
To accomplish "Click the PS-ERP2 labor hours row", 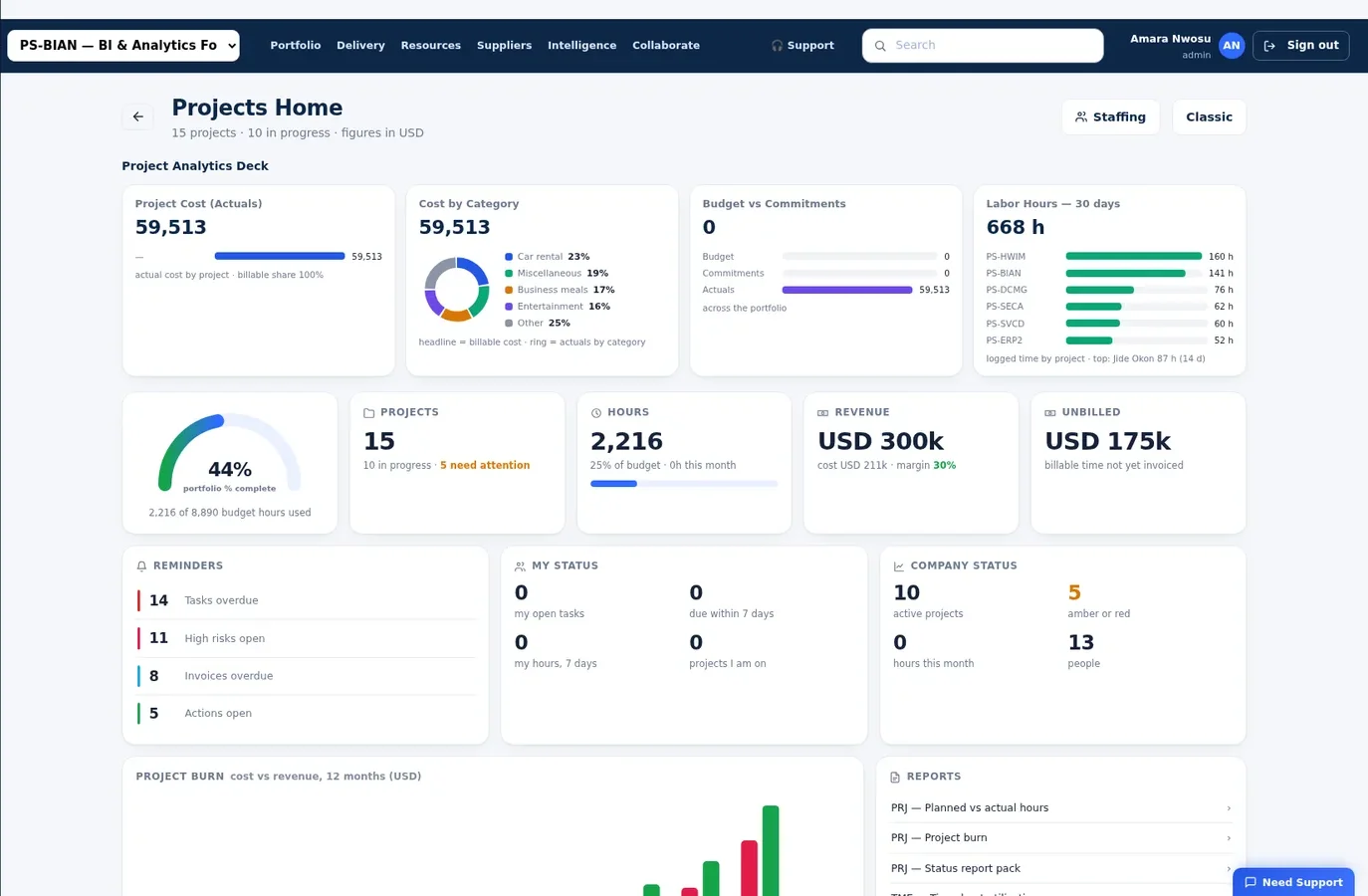I will [1109, 340].
